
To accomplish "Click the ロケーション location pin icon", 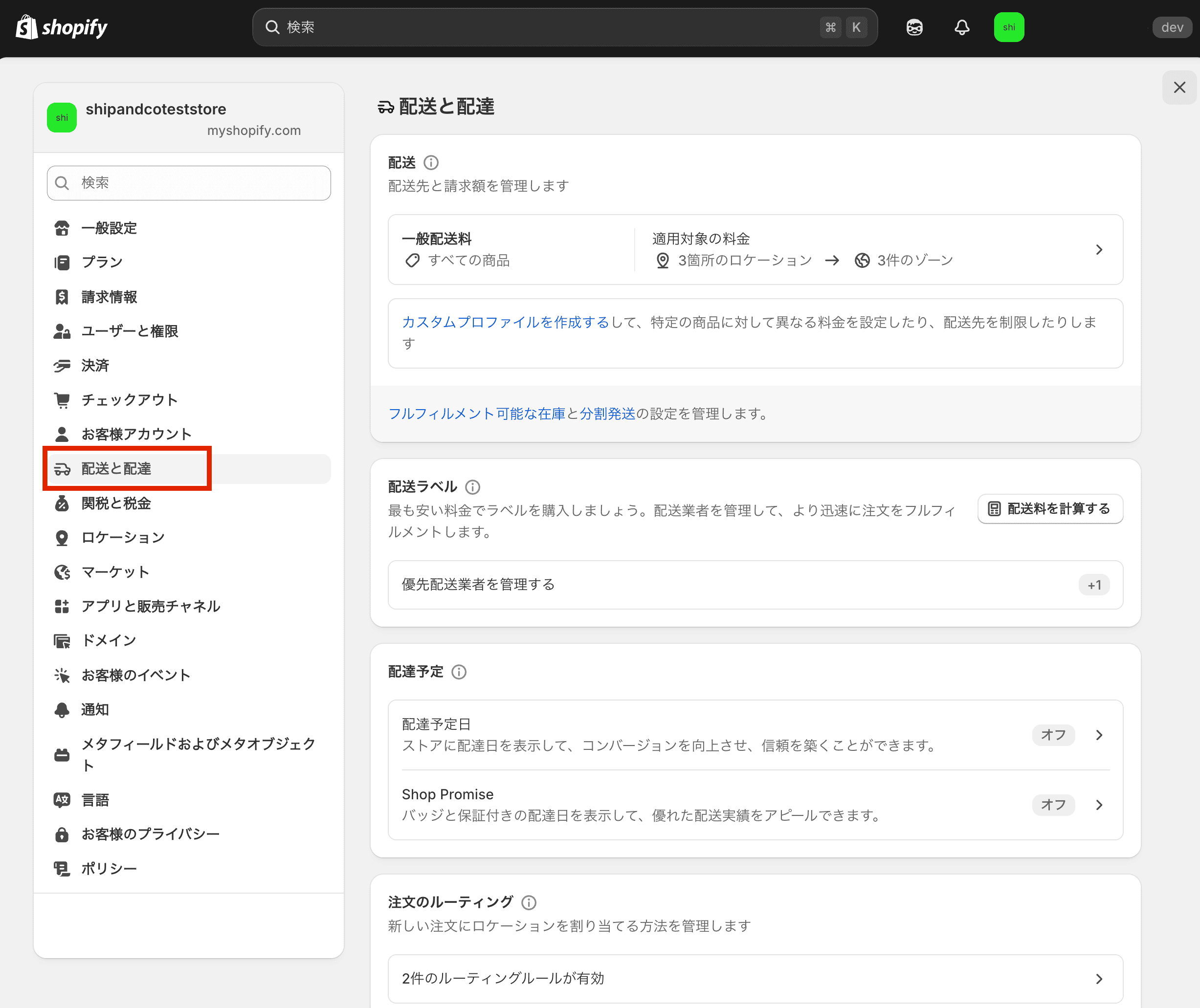I will point(62,537).
